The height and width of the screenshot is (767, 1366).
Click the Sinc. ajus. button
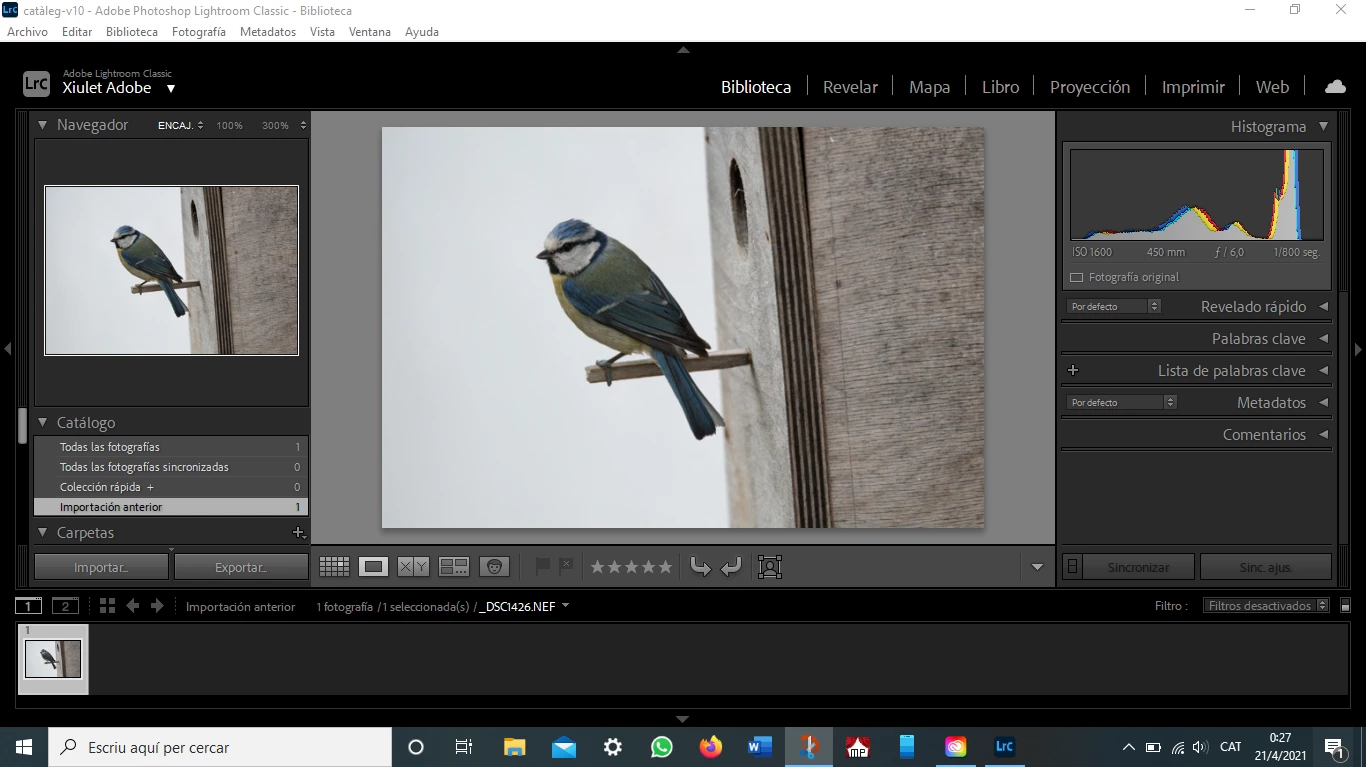1266,567
